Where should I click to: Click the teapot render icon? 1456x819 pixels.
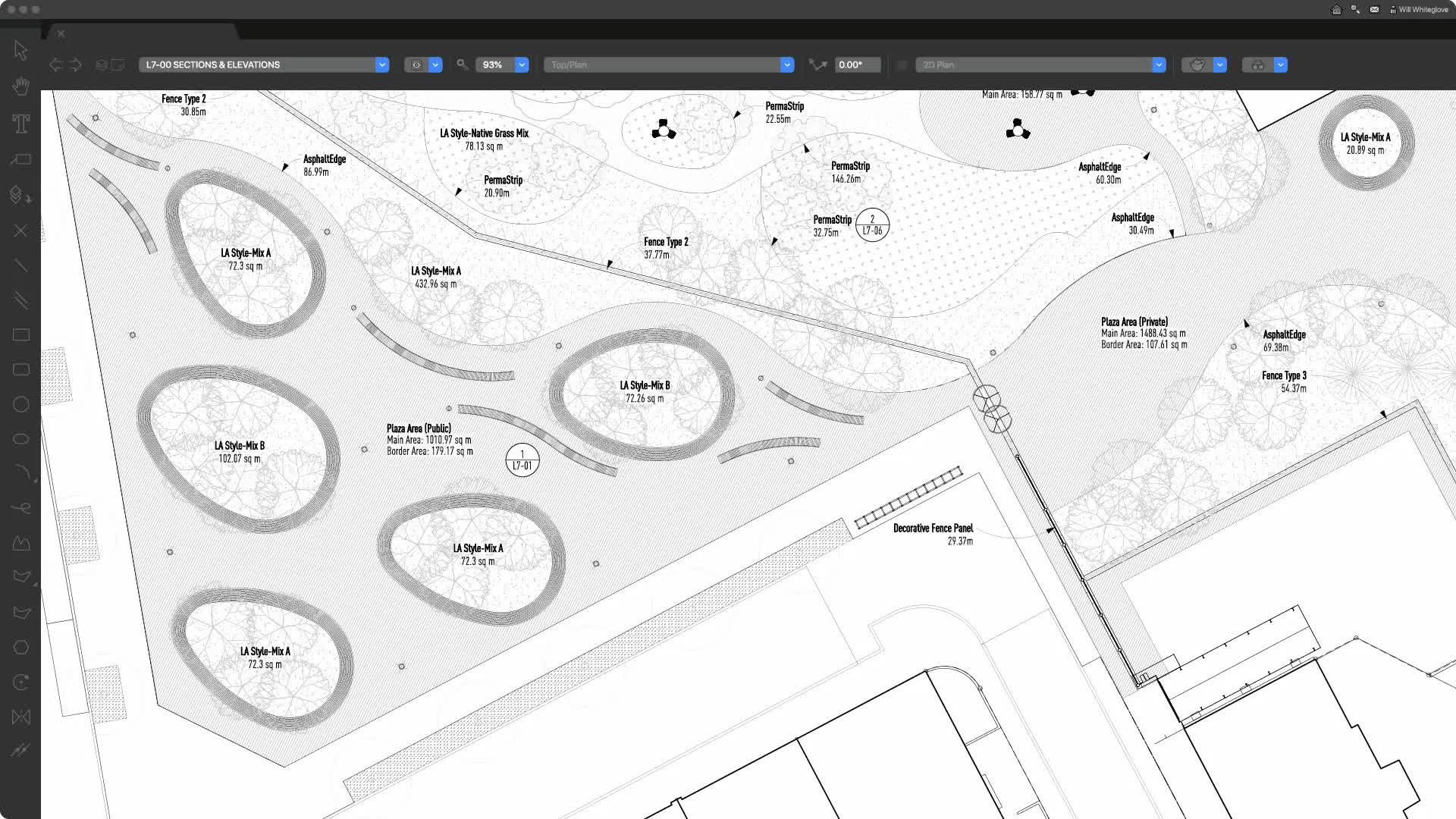click(x=1195, y=64)
